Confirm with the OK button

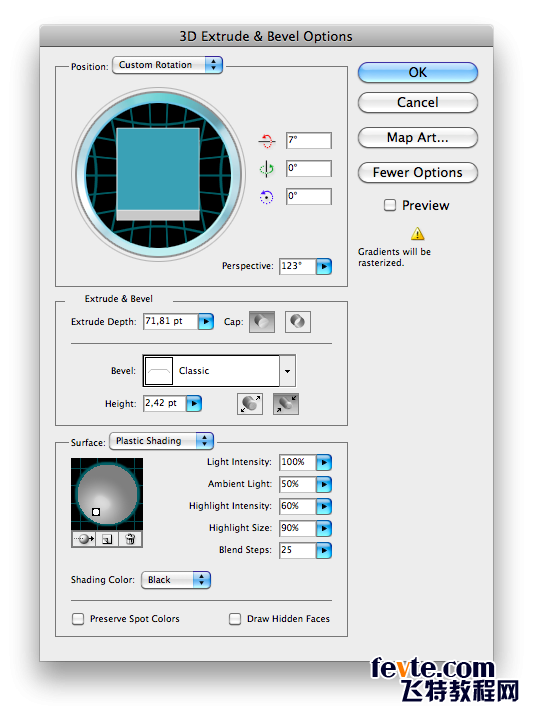coord(418,73)
